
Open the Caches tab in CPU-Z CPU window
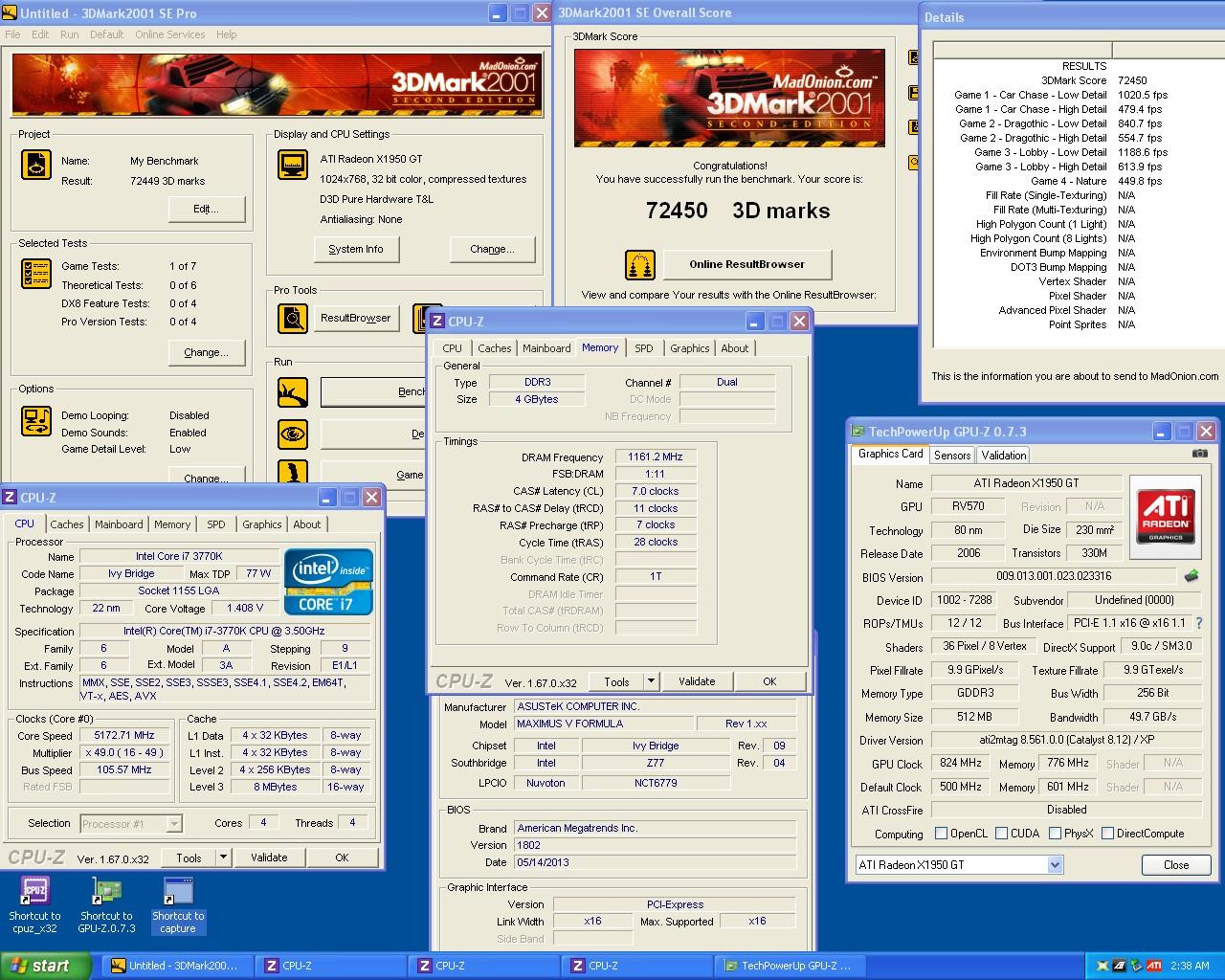pos(67,524)
